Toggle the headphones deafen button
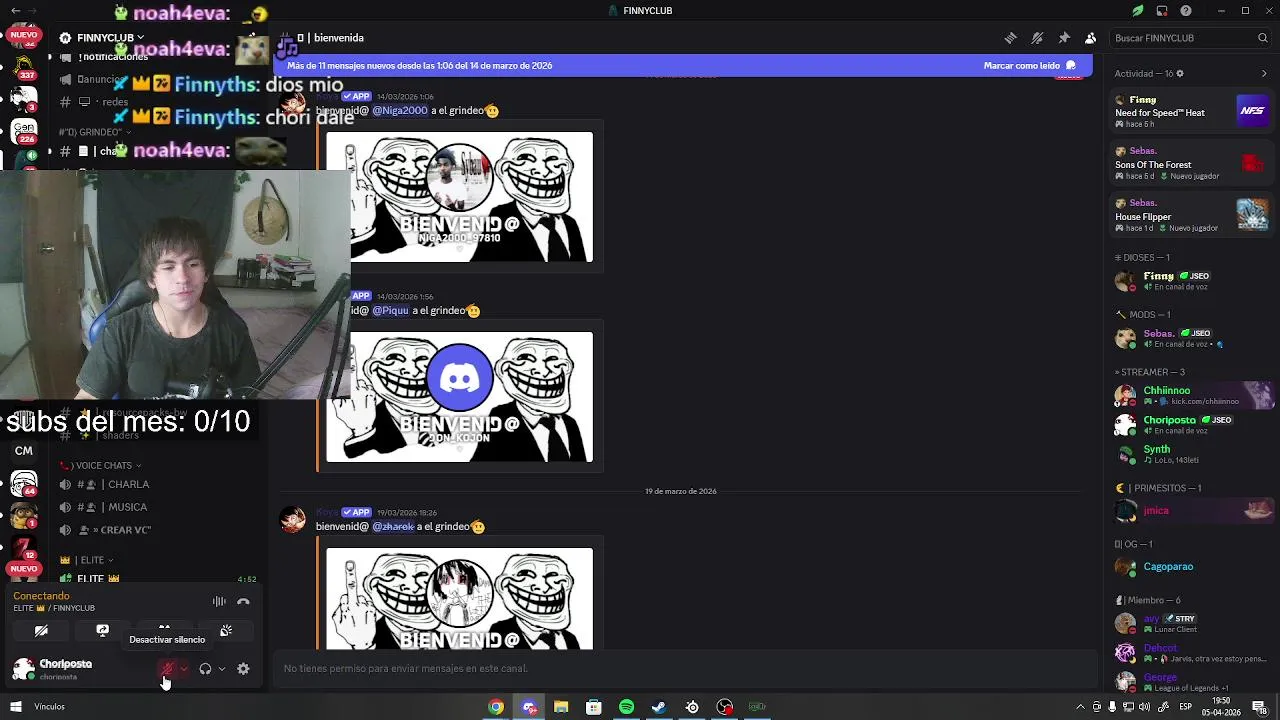 [205, 669]
